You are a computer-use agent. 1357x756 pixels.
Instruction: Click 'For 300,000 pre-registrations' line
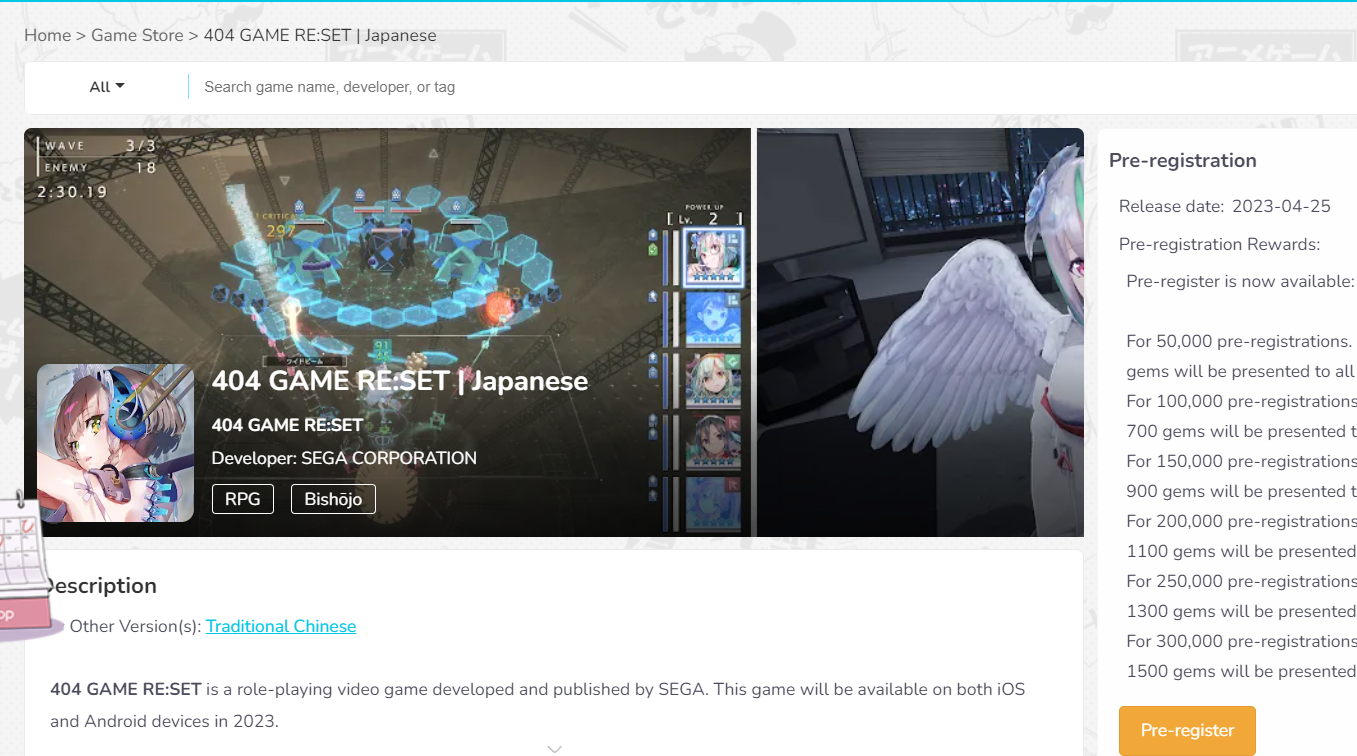(x=1241, y=641)
